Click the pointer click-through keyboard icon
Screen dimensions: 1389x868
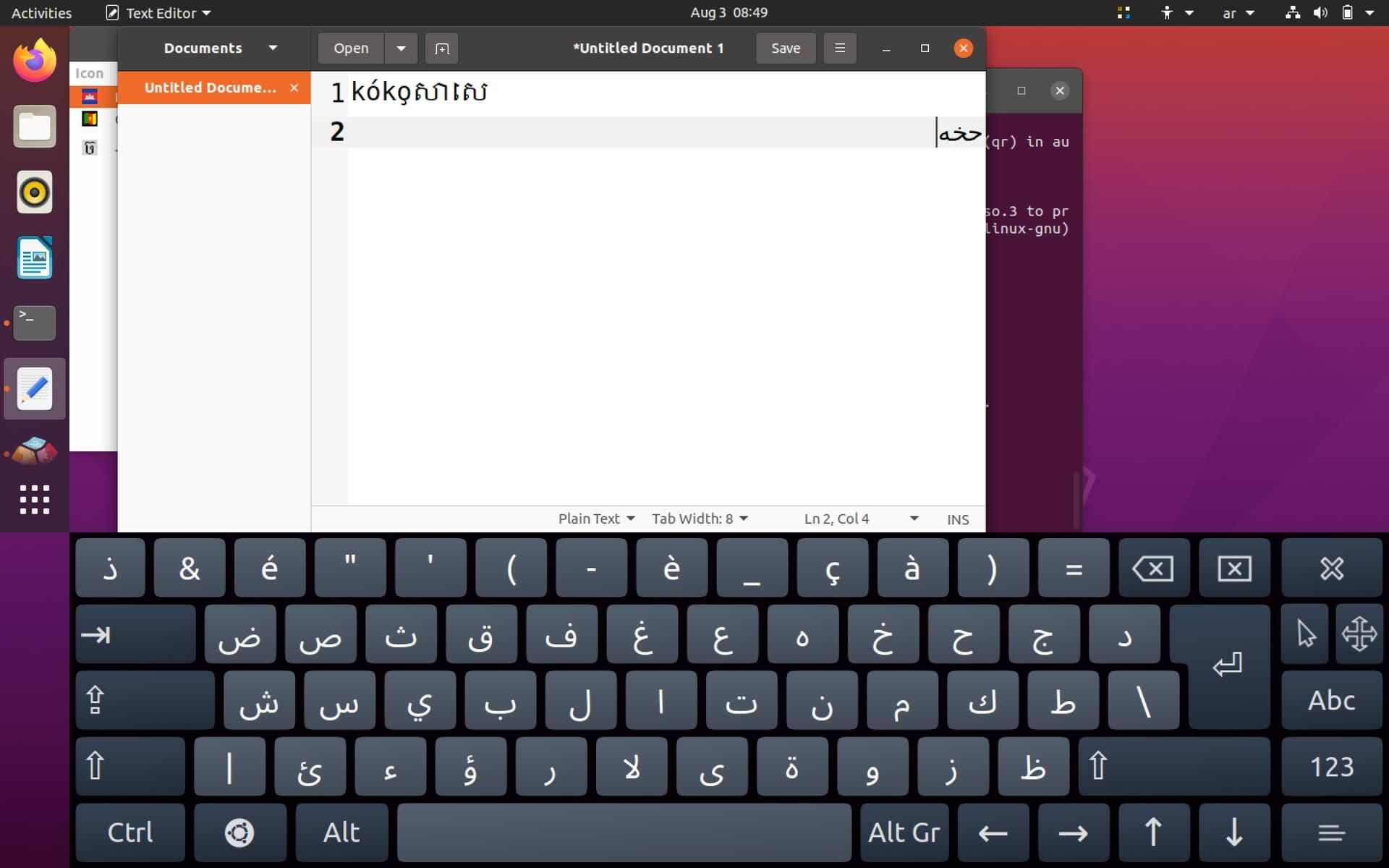pos(1305,634)
